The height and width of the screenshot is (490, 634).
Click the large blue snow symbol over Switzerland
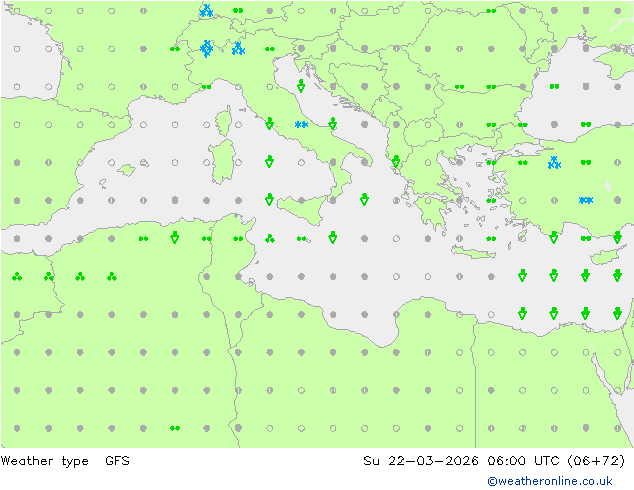pyautogui.click(x=207, y=49)
